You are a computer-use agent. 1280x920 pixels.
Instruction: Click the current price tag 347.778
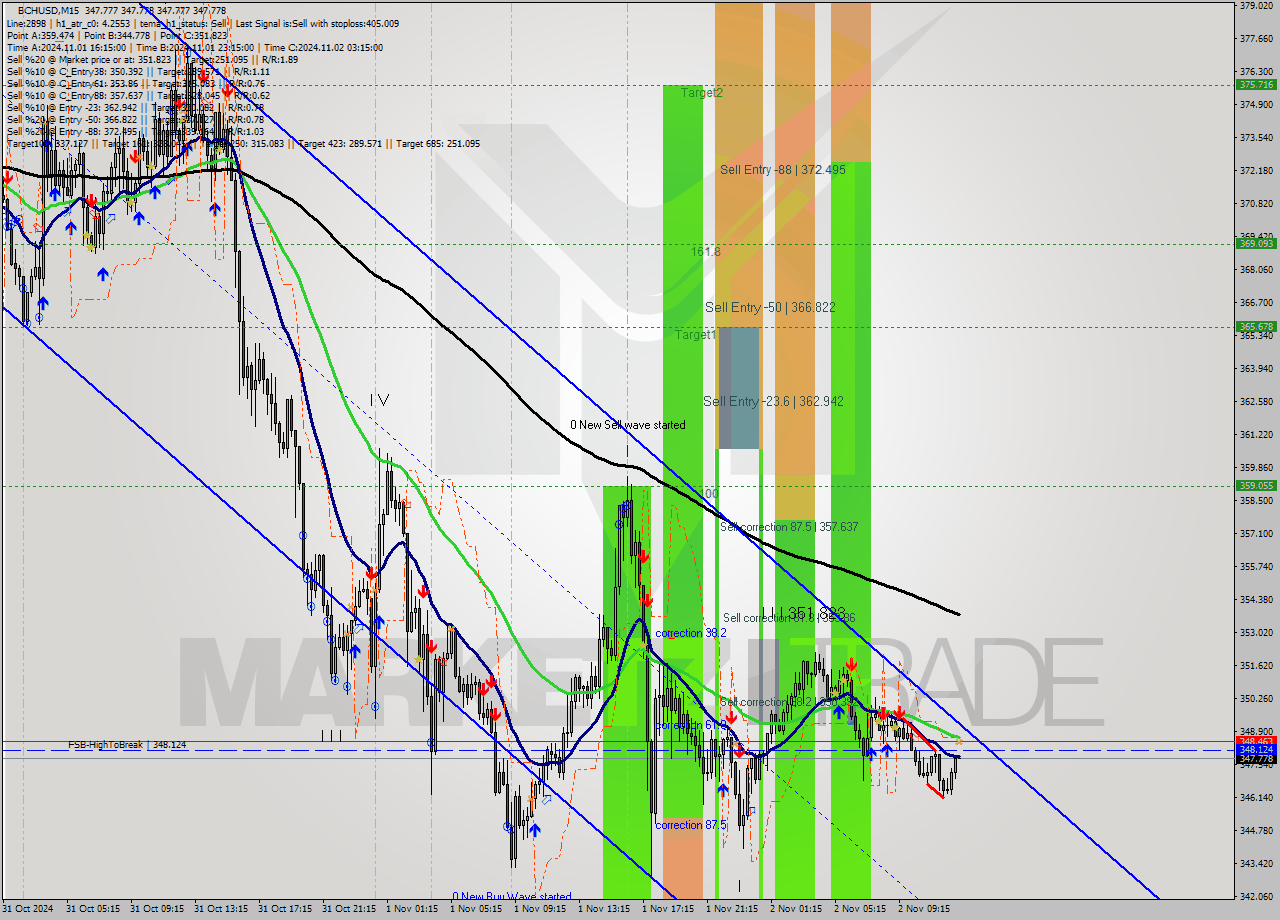[1256, 759]
